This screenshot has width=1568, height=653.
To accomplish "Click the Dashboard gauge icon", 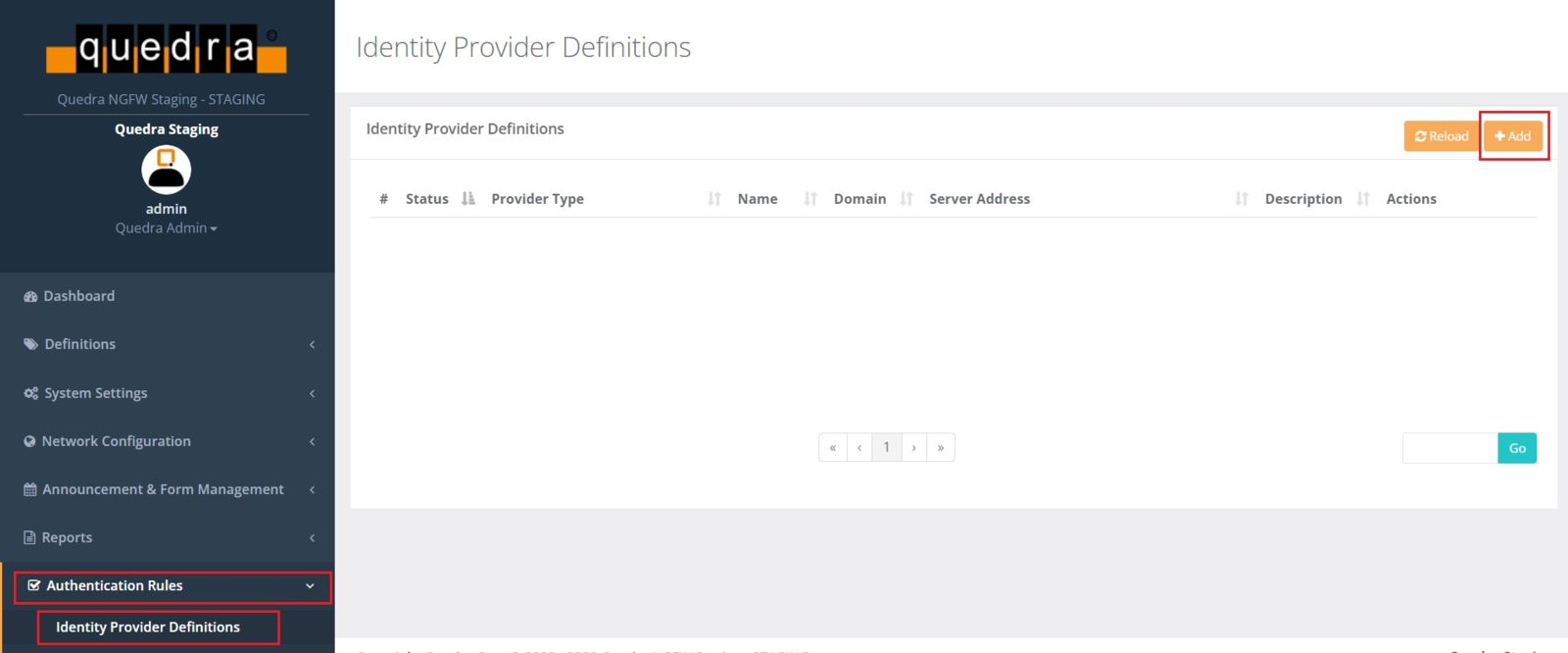I will (30, 296).
